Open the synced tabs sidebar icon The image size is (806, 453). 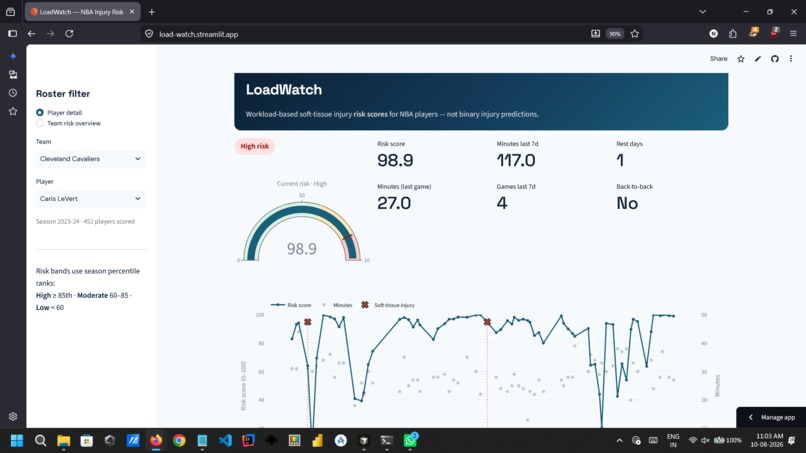click(x=13, y=75)
